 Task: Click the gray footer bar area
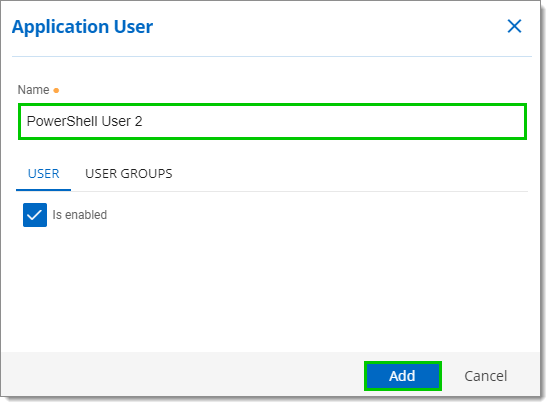(x=183, y=374)
